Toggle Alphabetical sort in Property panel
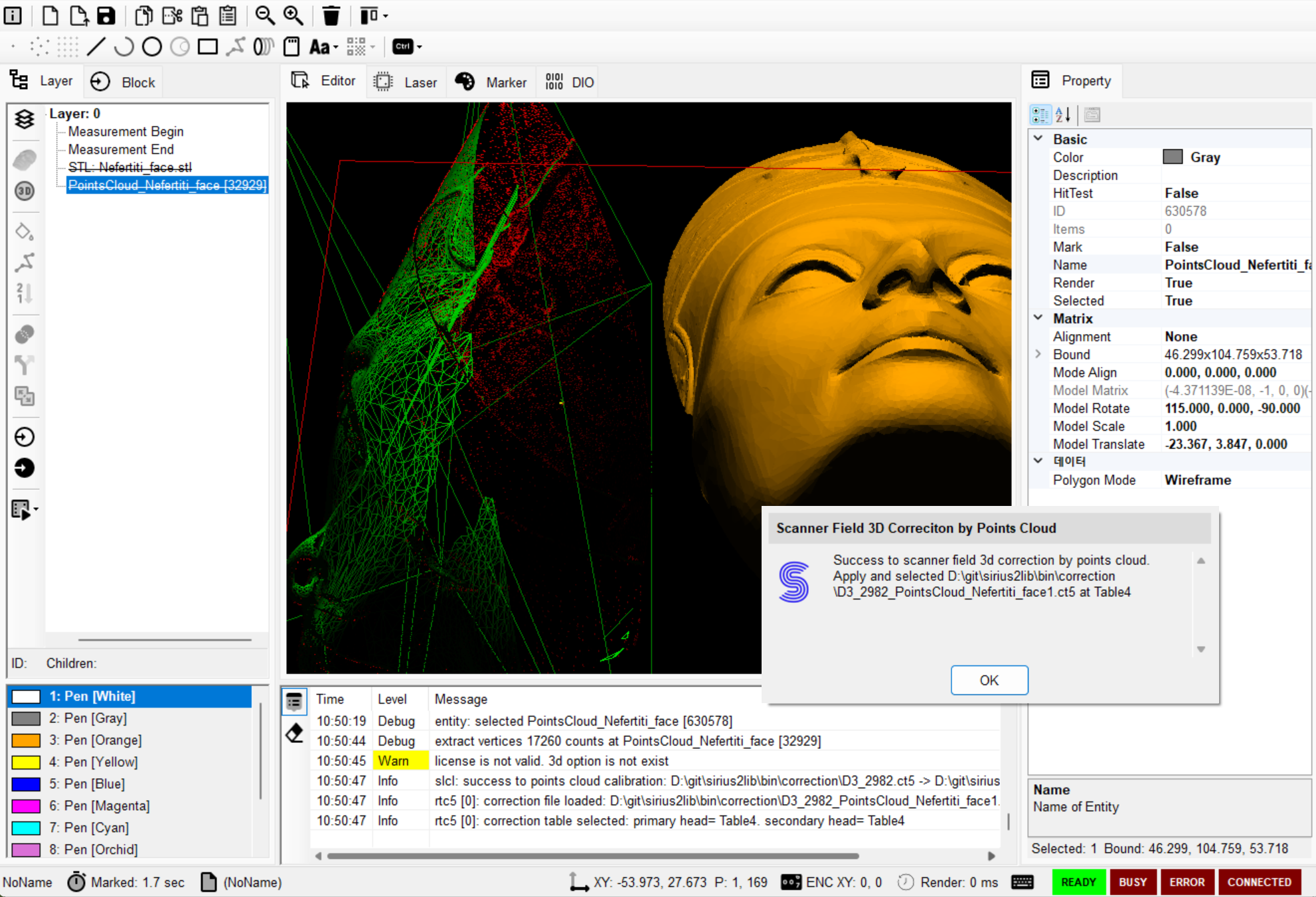Image resolution: width=1316 pixels, height=897 pixels. [x=1063, y=115]
